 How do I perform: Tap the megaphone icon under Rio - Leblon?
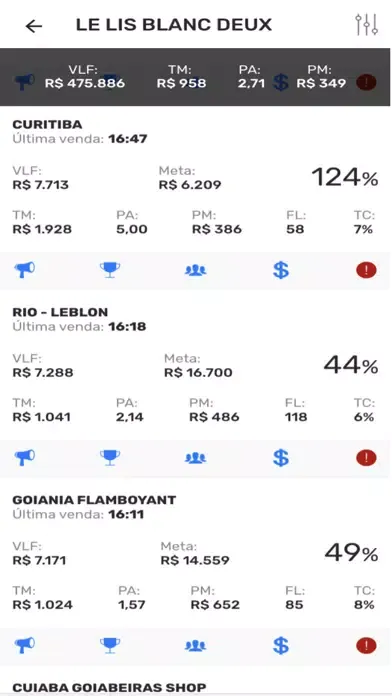click(x=24, y=457)
